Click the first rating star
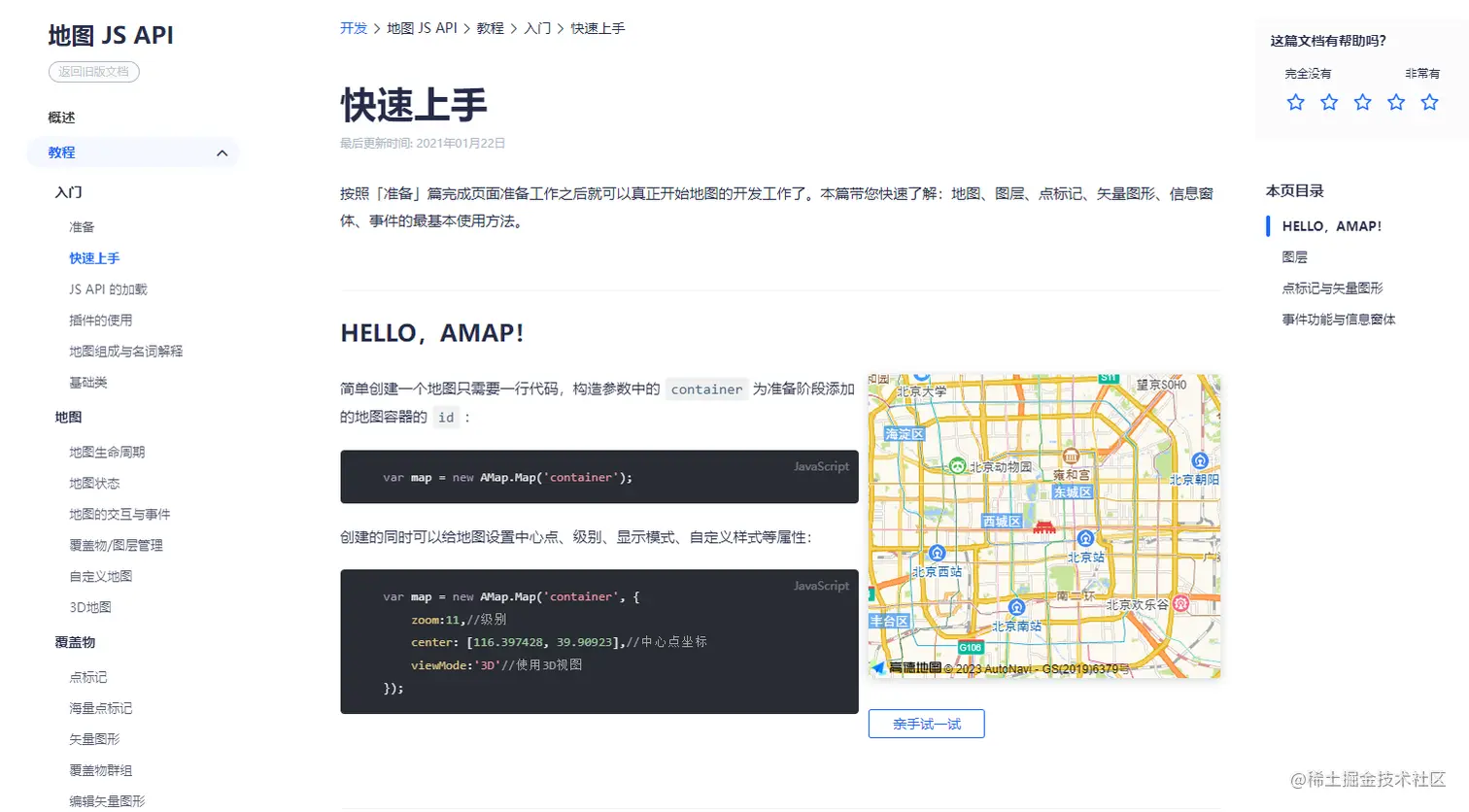Screen dimensions: 1469x812 [x=1295, y=102]
